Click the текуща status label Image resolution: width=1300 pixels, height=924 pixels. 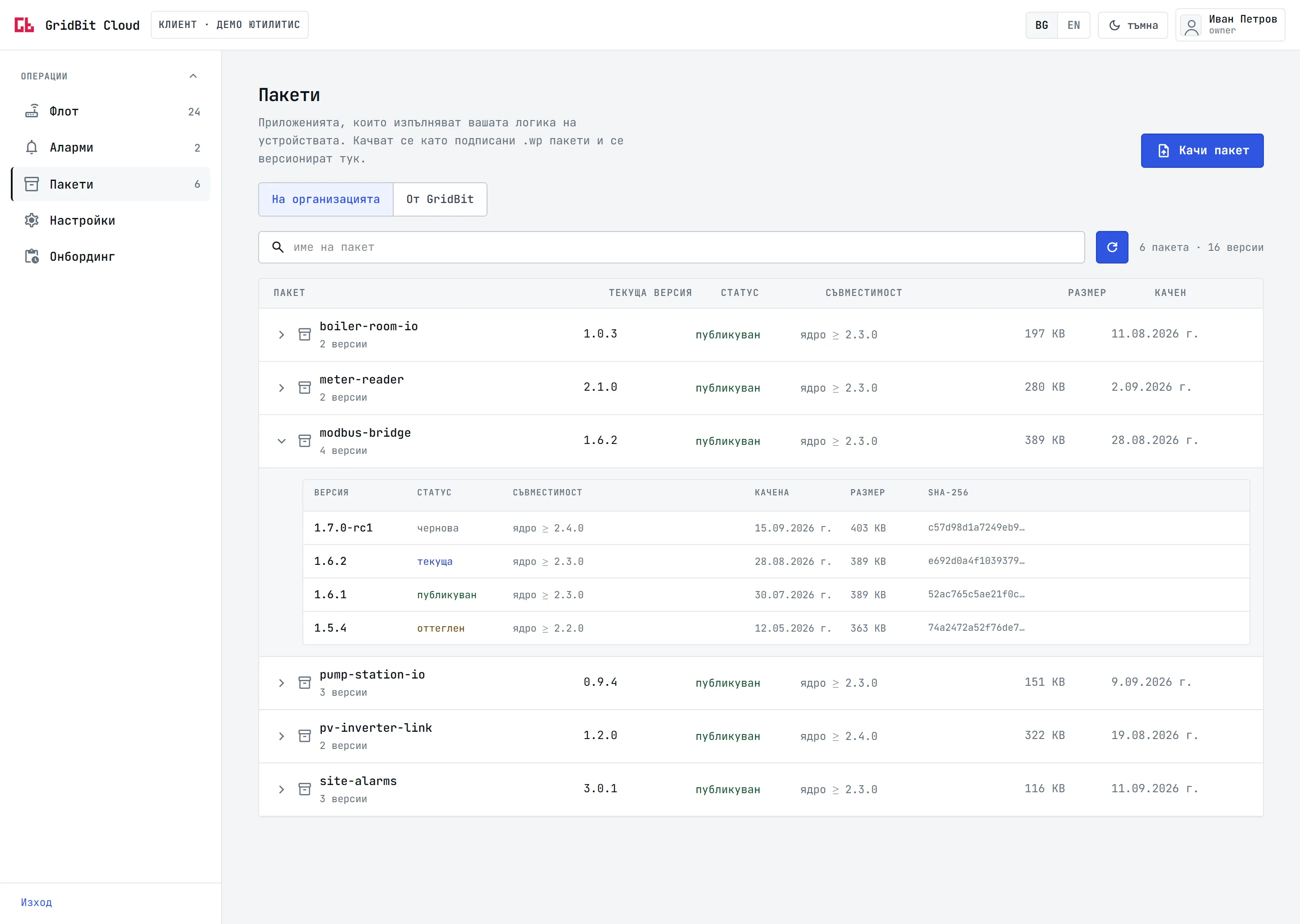[x=435, y=562]
